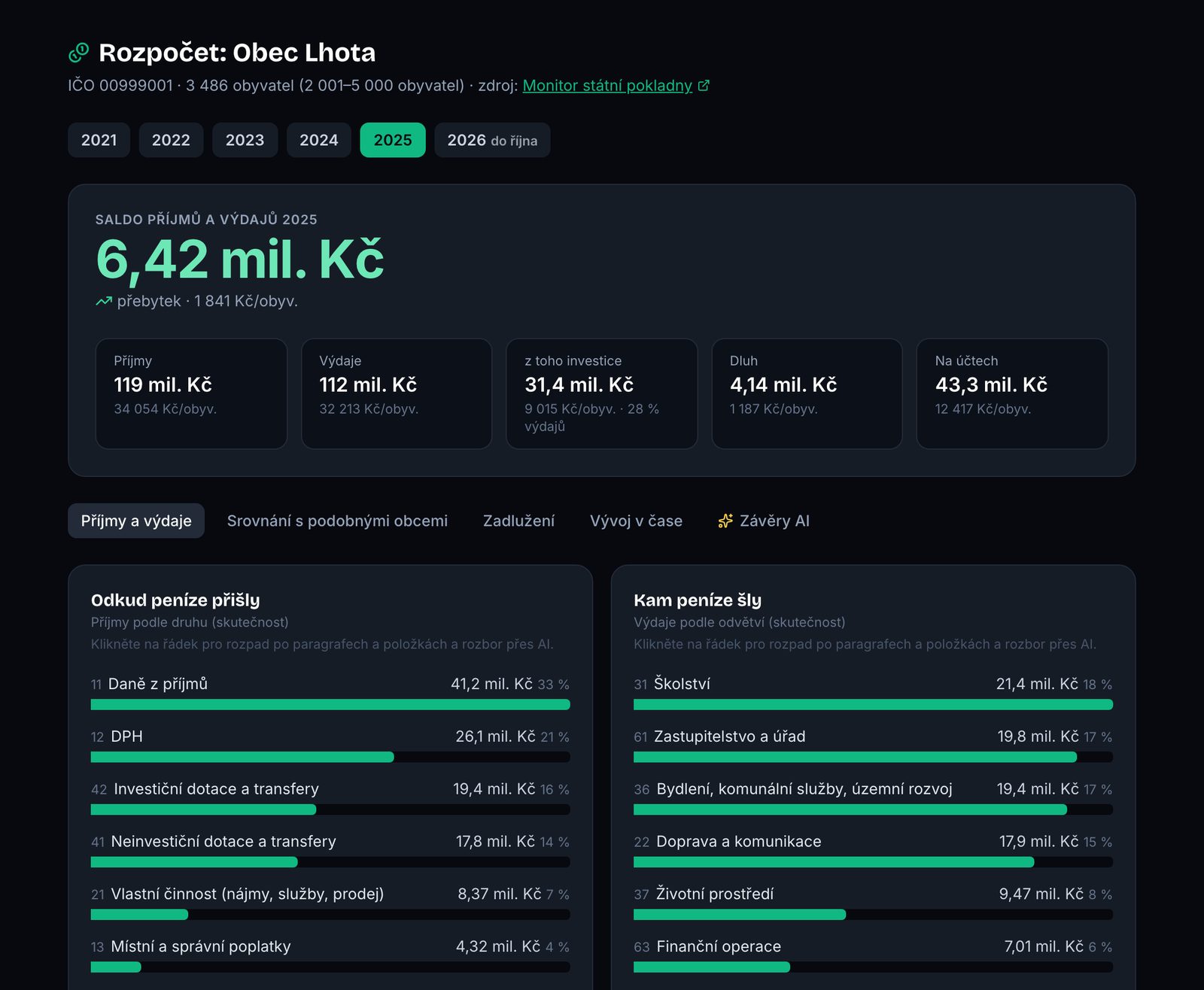Click the Dluh 4,14 mil. Kč card
This screenshot has width=1204, height=990.
807,393
